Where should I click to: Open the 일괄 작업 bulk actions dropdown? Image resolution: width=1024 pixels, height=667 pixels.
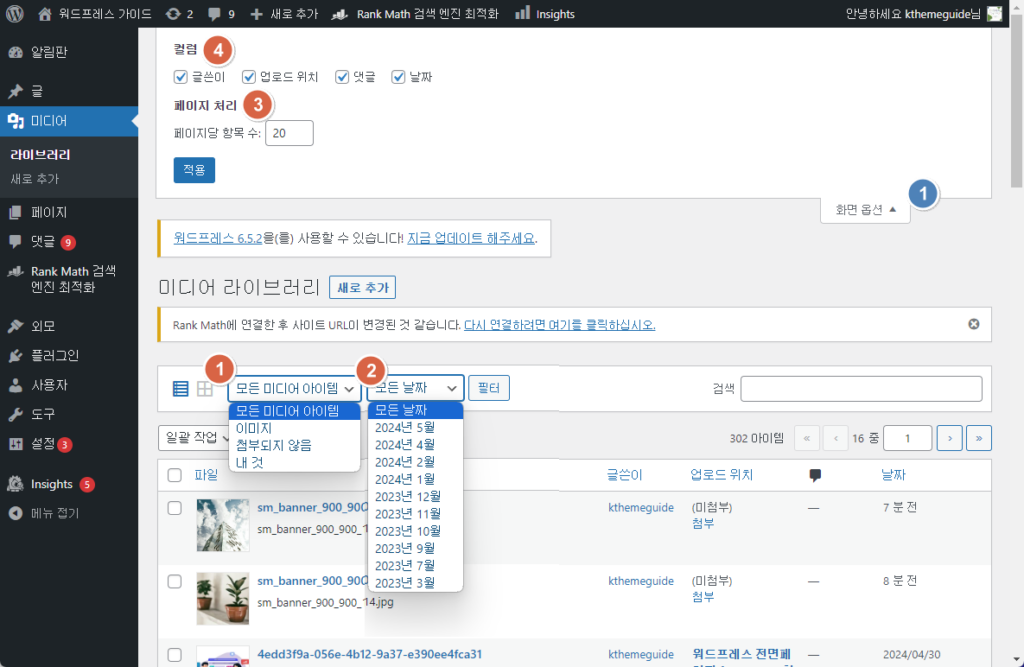(x=194, y=438)
